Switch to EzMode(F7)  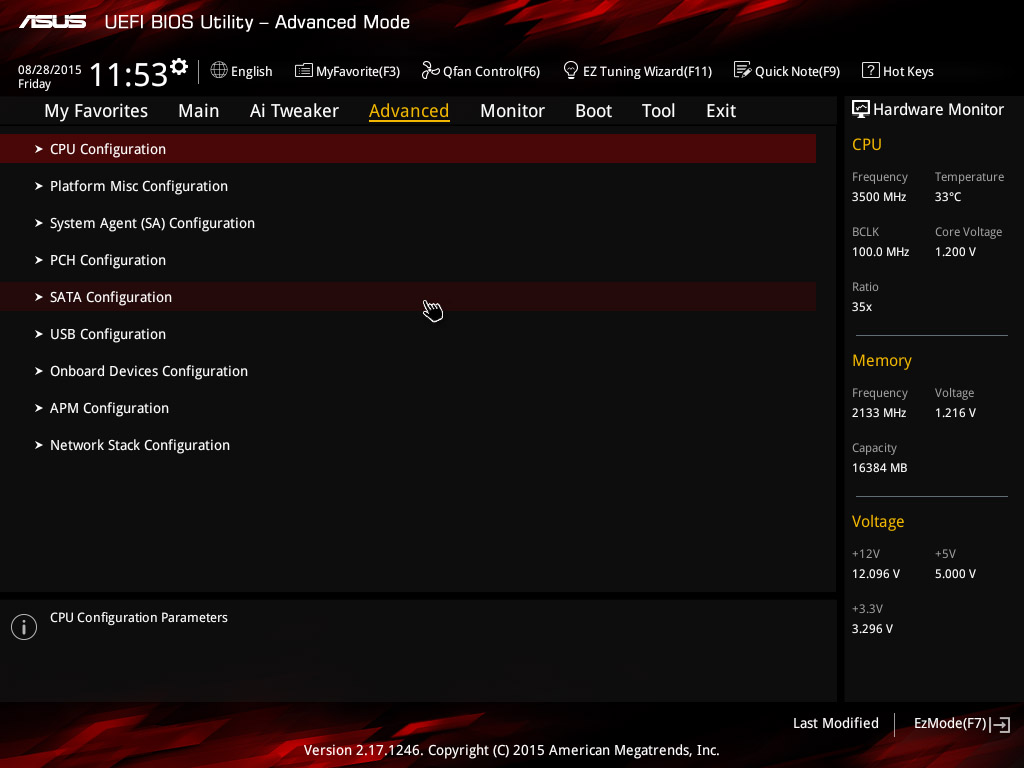(x=962, y=724)
